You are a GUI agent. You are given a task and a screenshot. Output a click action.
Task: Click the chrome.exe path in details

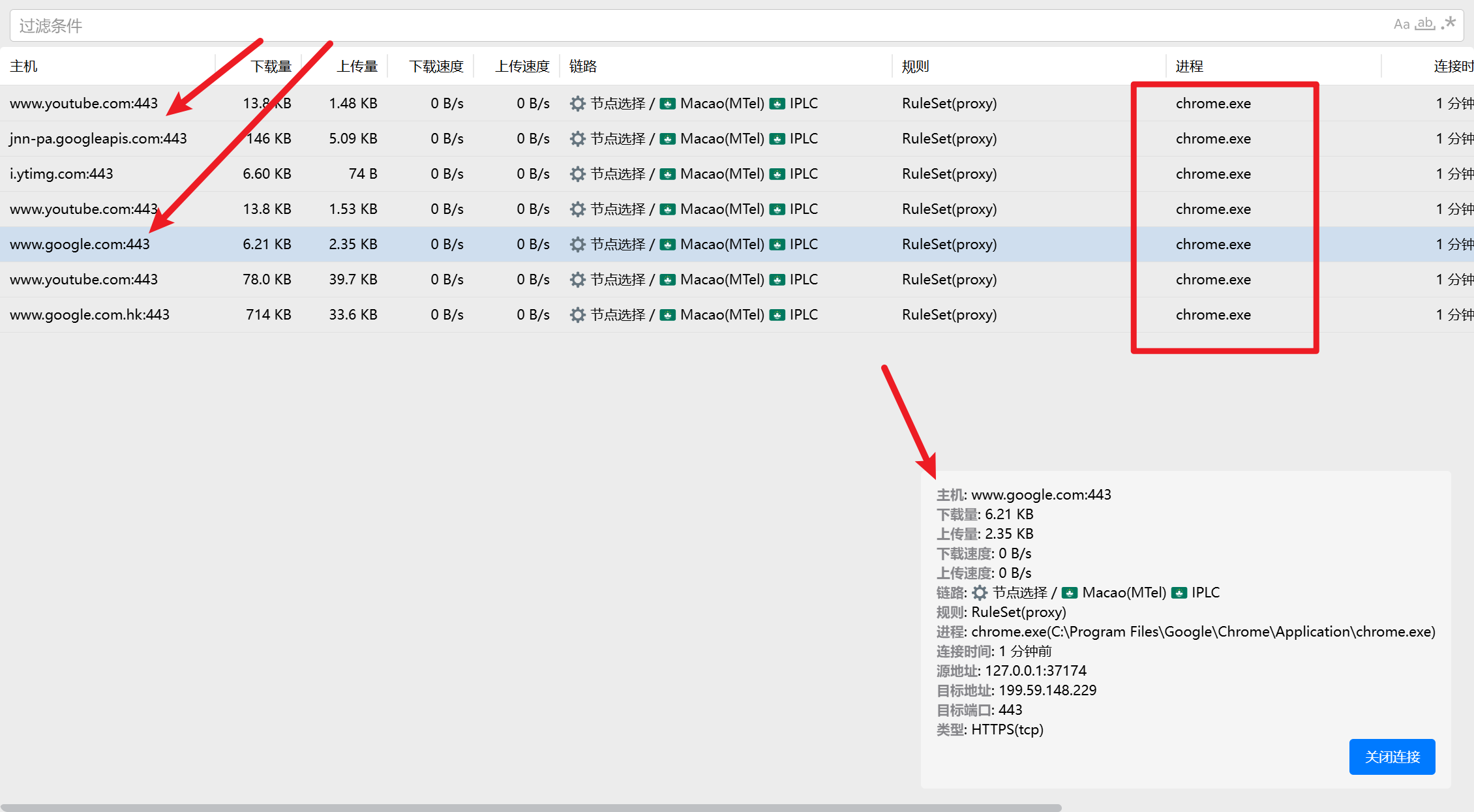pos(1203,631)
